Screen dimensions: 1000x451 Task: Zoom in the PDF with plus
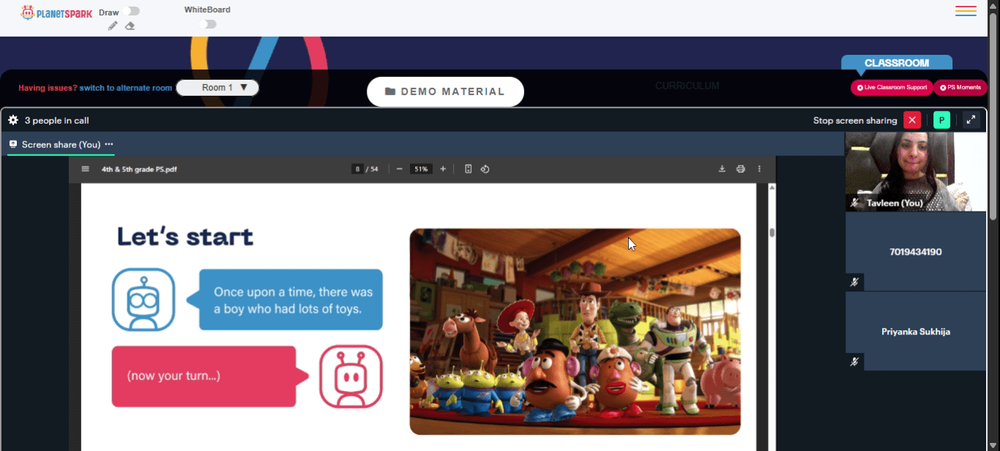click(443, 169)
